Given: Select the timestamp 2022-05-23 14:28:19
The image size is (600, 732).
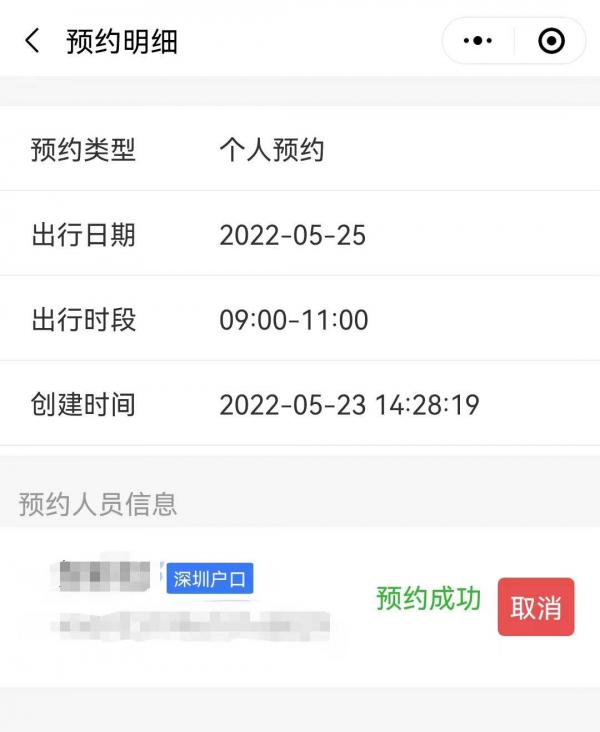Looking at the screenshot, I should tap(349, 405).
